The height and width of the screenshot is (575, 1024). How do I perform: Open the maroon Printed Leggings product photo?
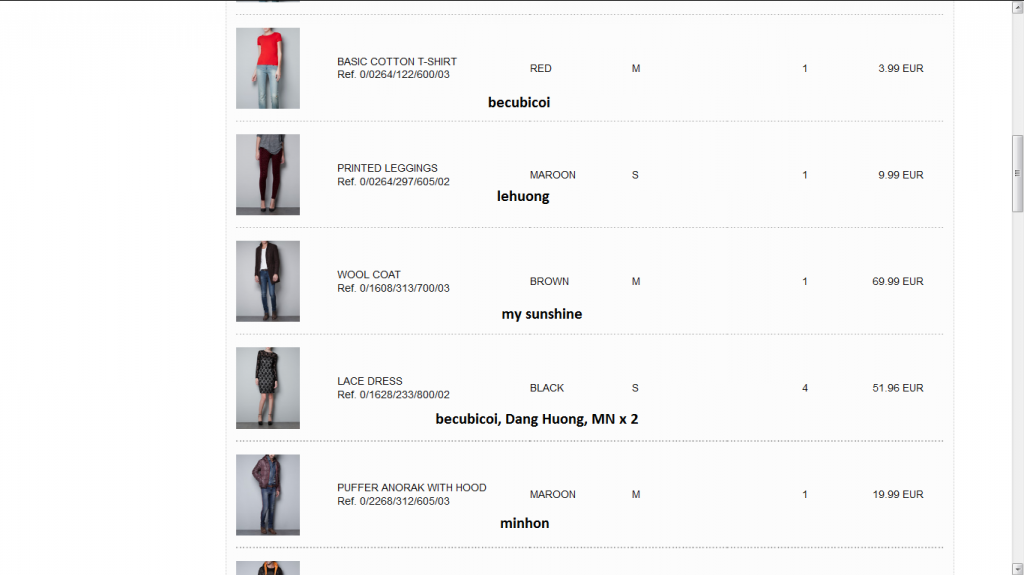pos(268,174)
